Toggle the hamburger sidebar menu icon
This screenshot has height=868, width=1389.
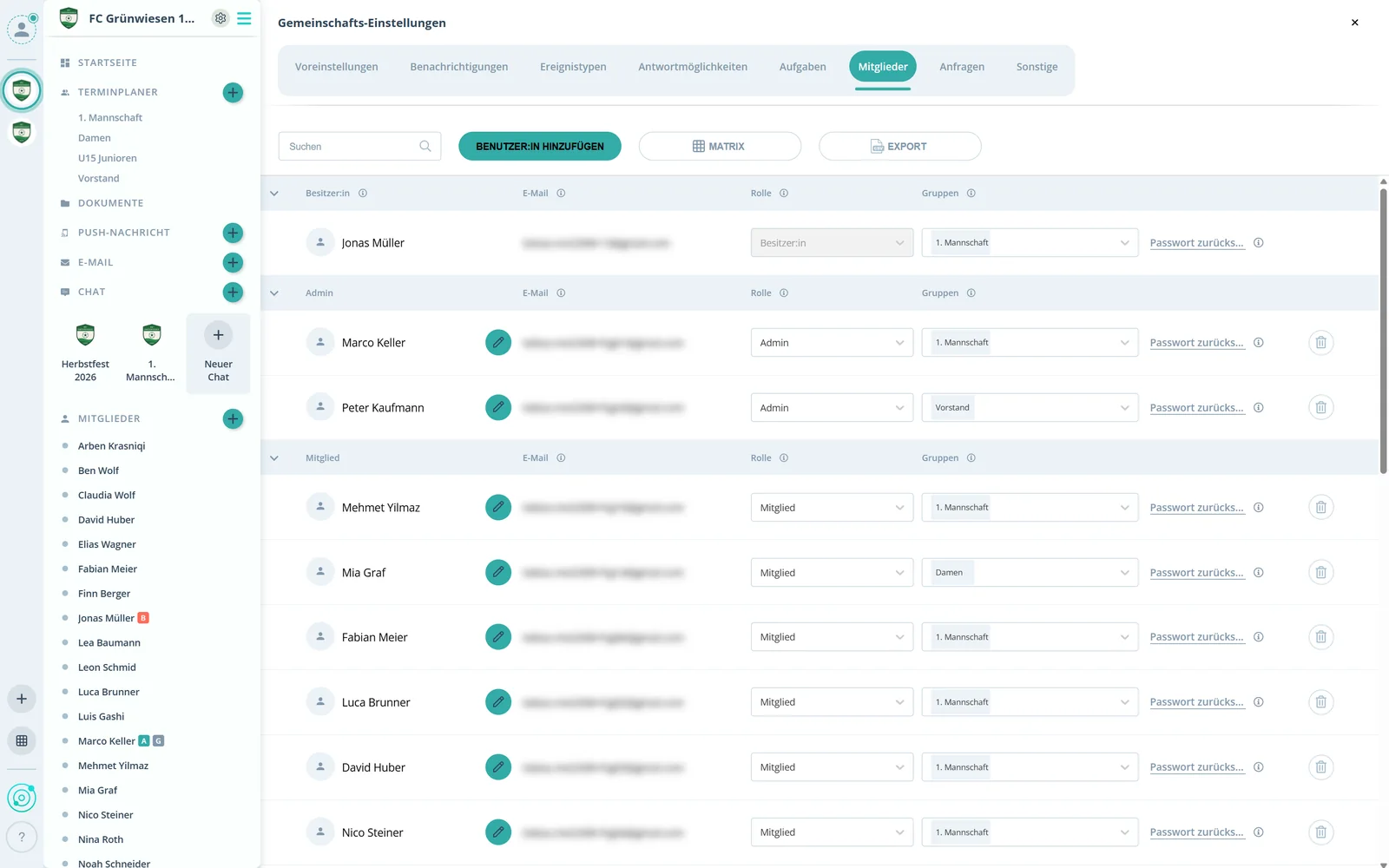click(244, 18)
